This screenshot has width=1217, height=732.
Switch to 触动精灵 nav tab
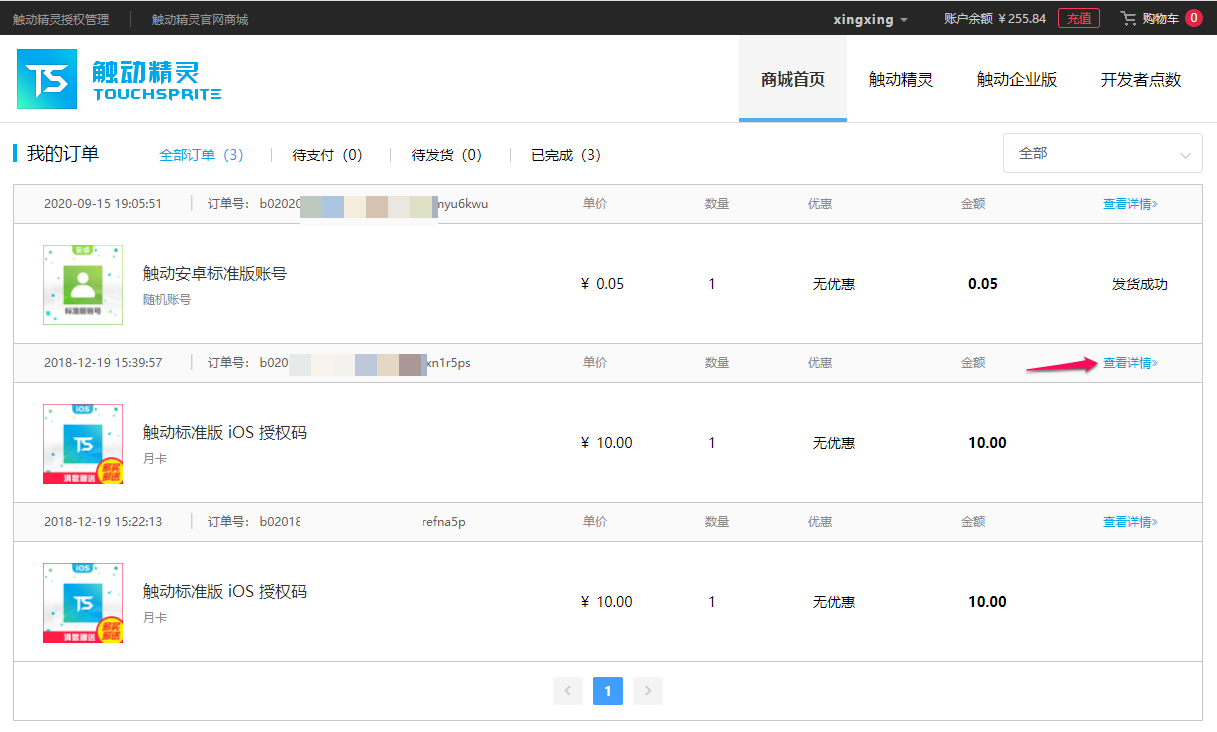(x=901, y=80)
